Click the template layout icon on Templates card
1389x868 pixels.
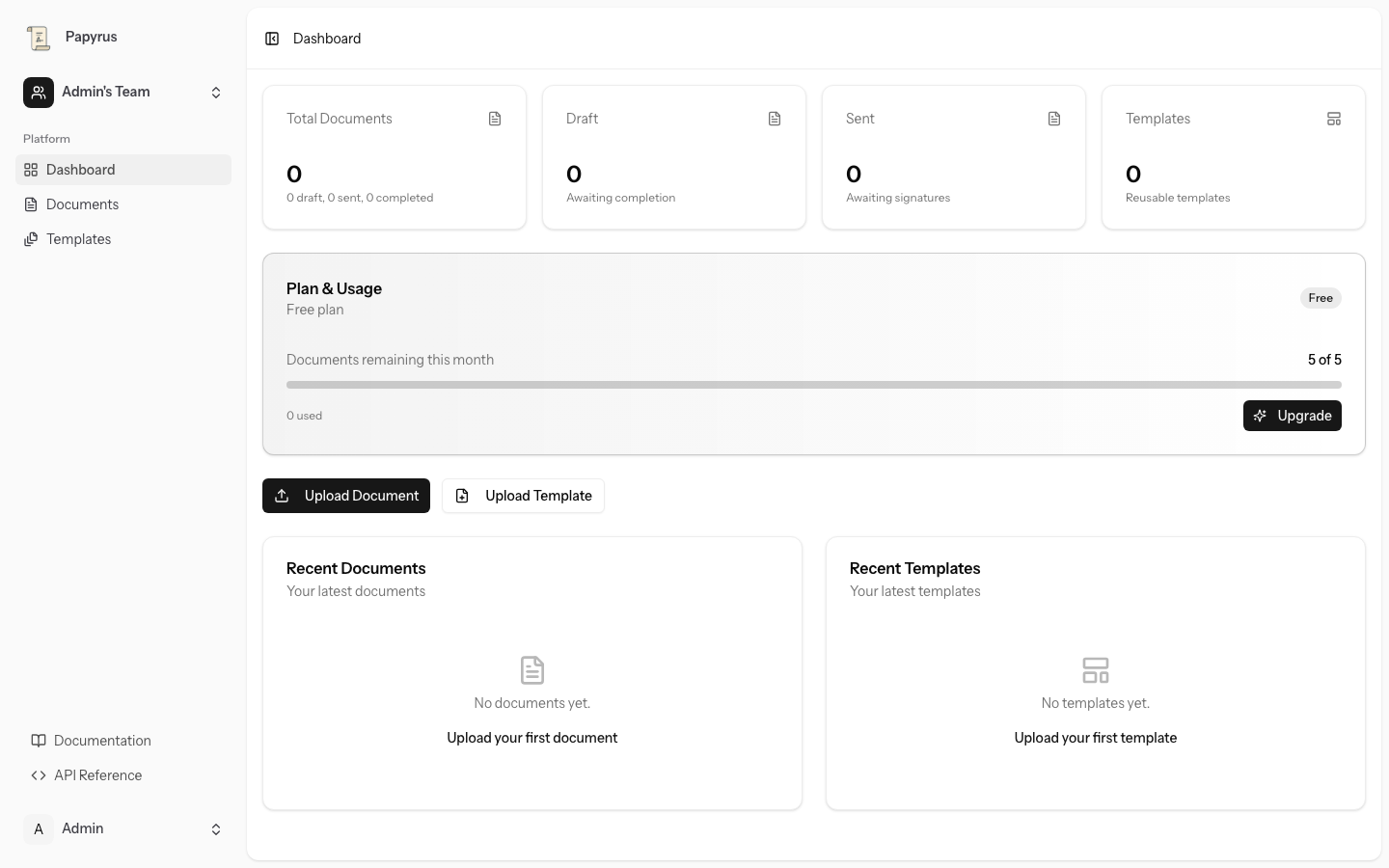(x=1334, y=118)
